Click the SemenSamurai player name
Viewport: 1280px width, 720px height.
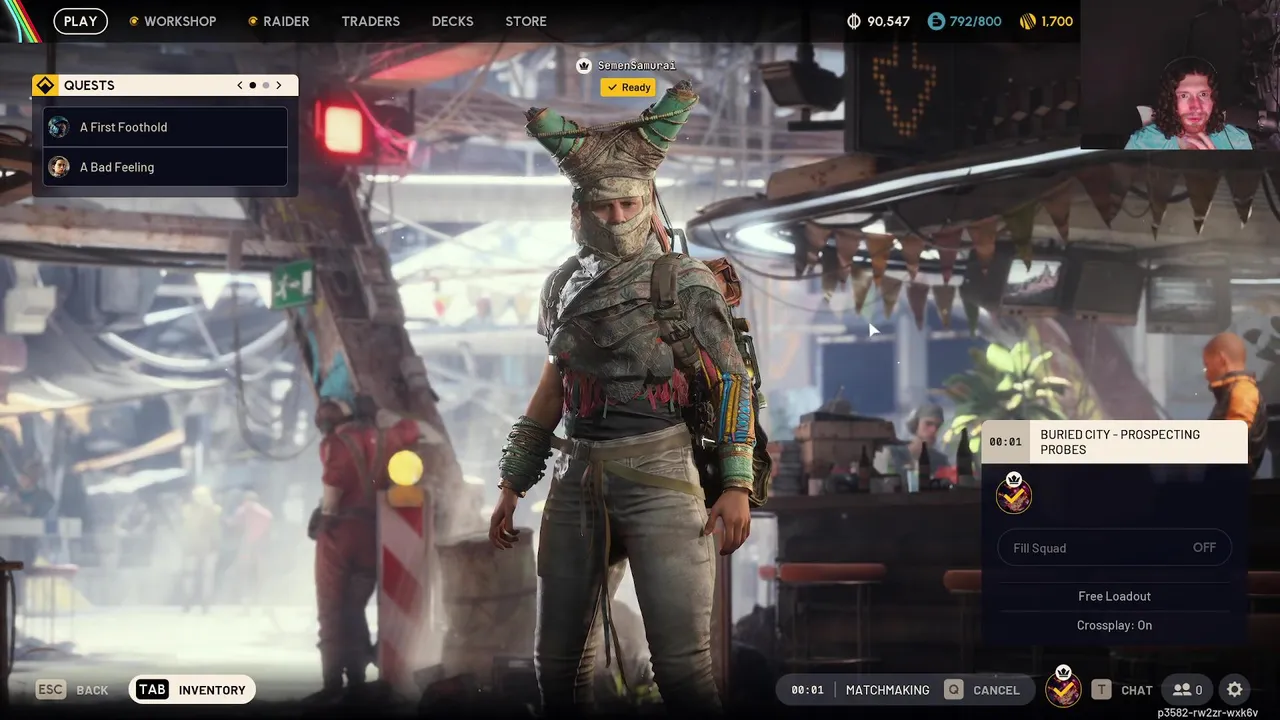pyautogui.click(x=637, y=66)
